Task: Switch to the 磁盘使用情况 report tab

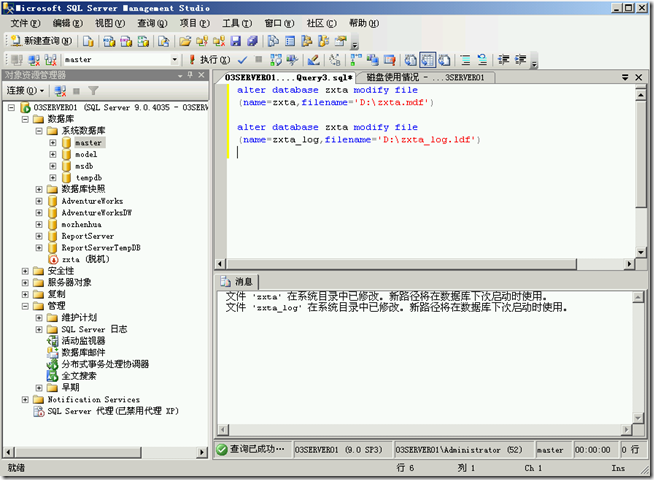Action: (425, 78)
